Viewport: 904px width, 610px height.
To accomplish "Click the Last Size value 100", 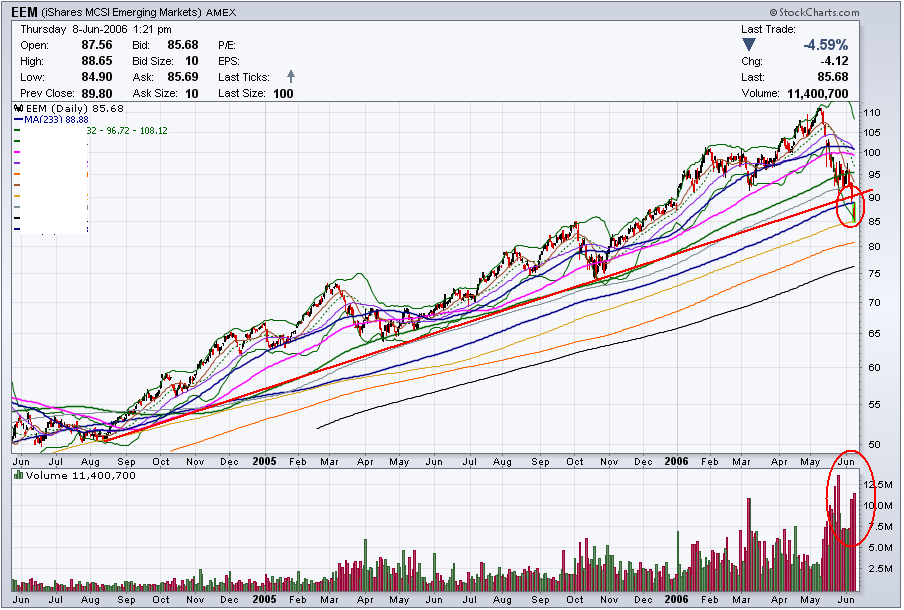I will click(x=283, y=93).
